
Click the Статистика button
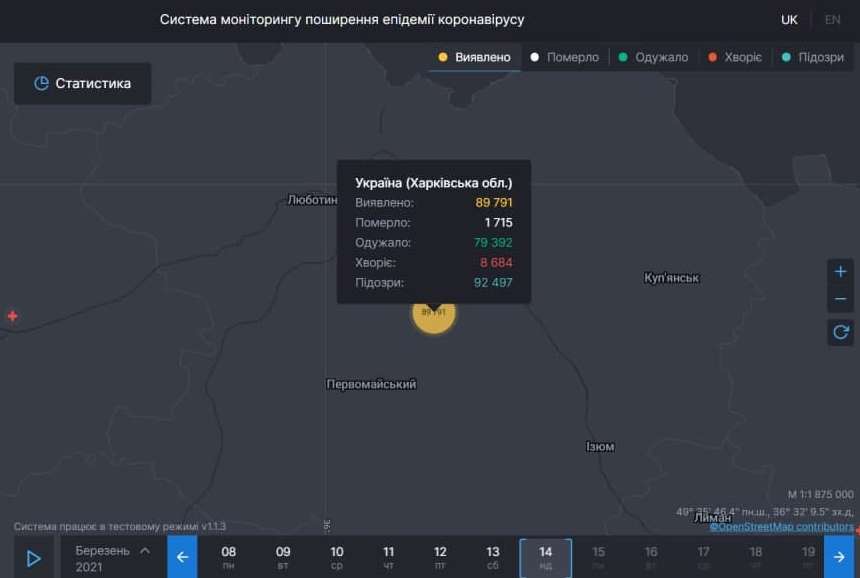click(82, 83)
